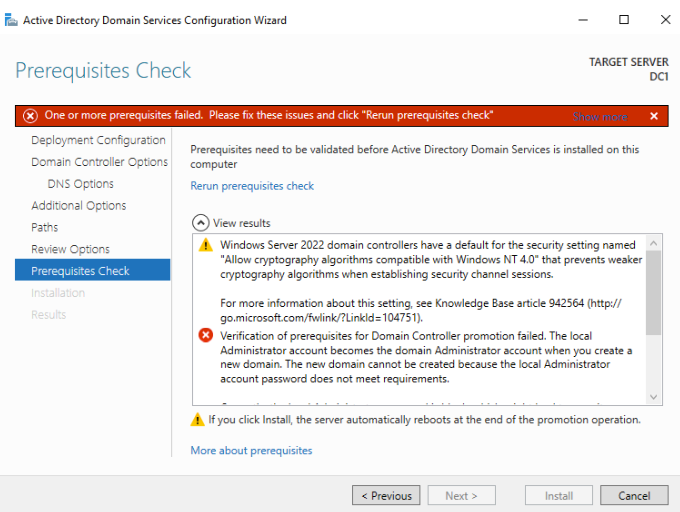Viewport: 680px width, 512px height.
Task: Click the red error icon beside verification failure
Action: 205,336
